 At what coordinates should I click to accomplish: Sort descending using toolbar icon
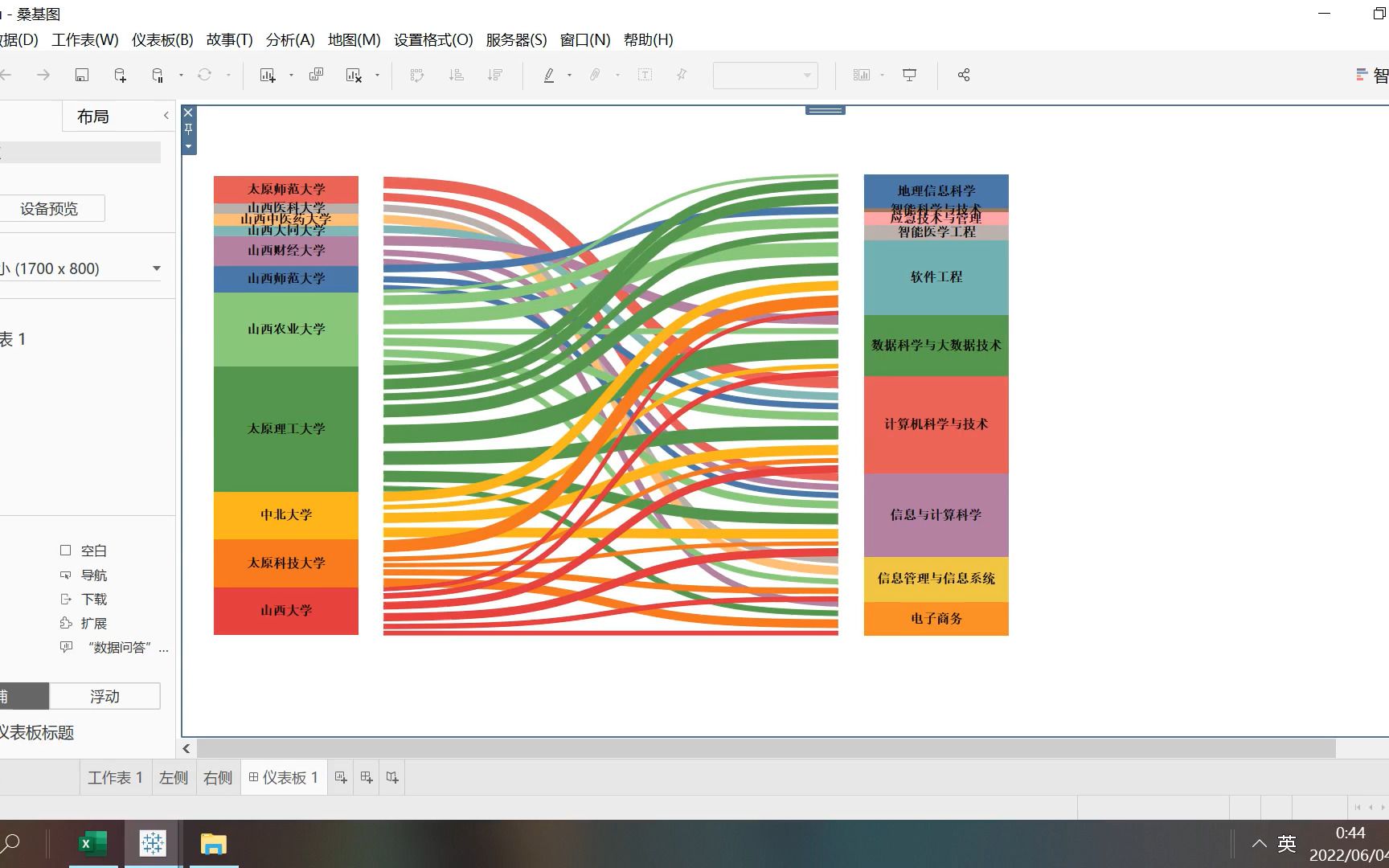[495, 75]
